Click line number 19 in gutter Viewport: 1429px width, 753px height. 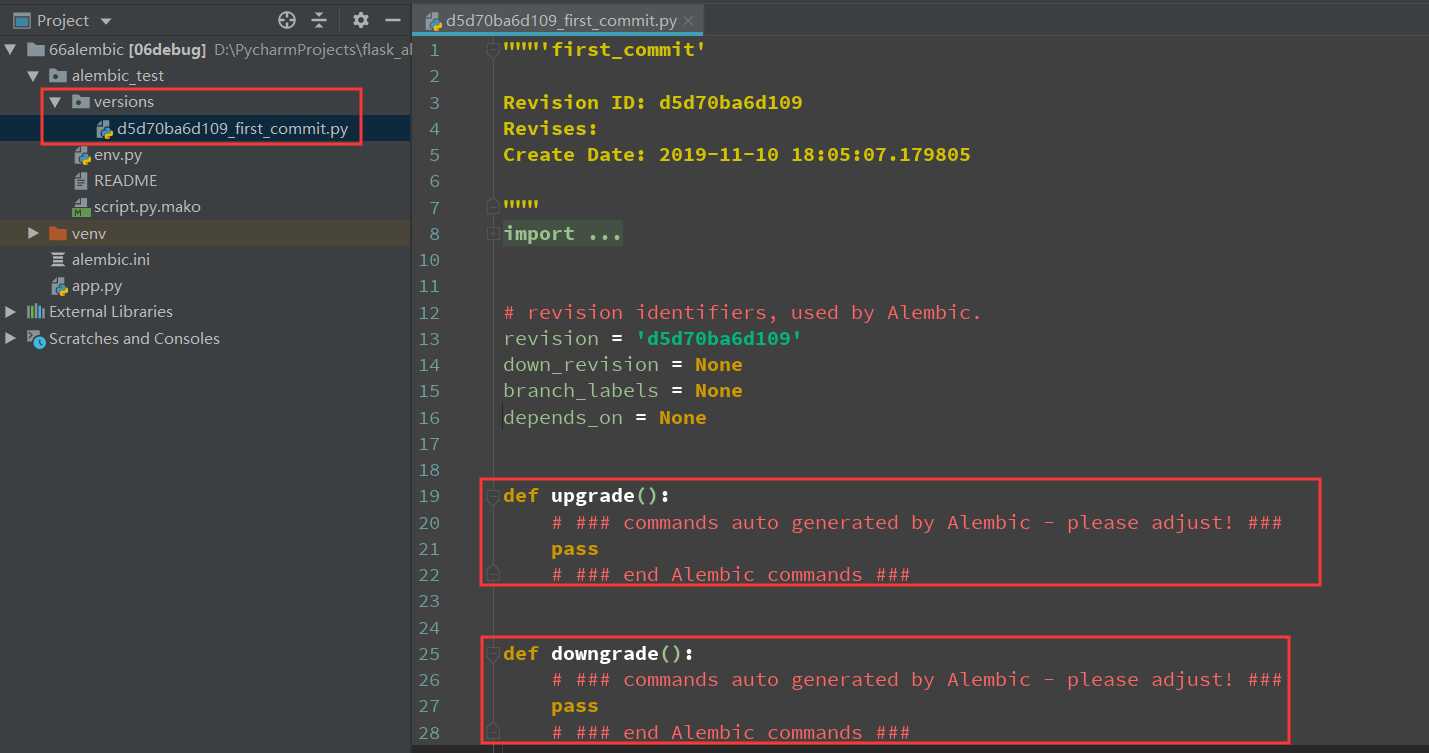click(x=429, y=496)
